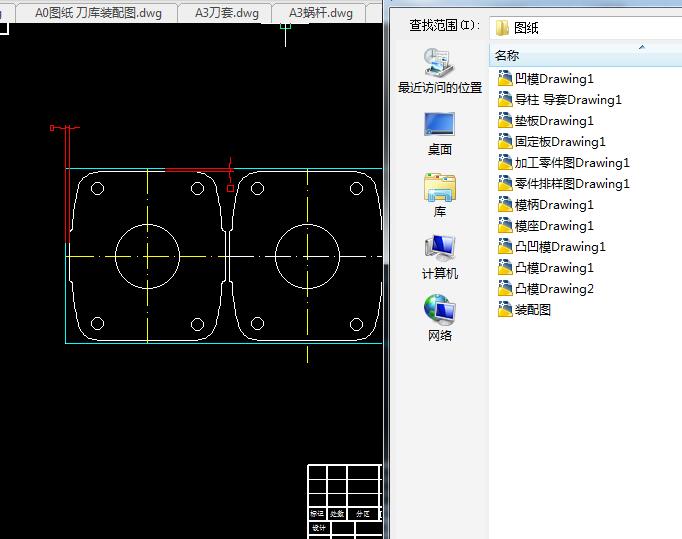The height and width of the screenshot is (539, 682).
Task: Click the file name 模座Drawing1
Action: click(x=554, y=226)
